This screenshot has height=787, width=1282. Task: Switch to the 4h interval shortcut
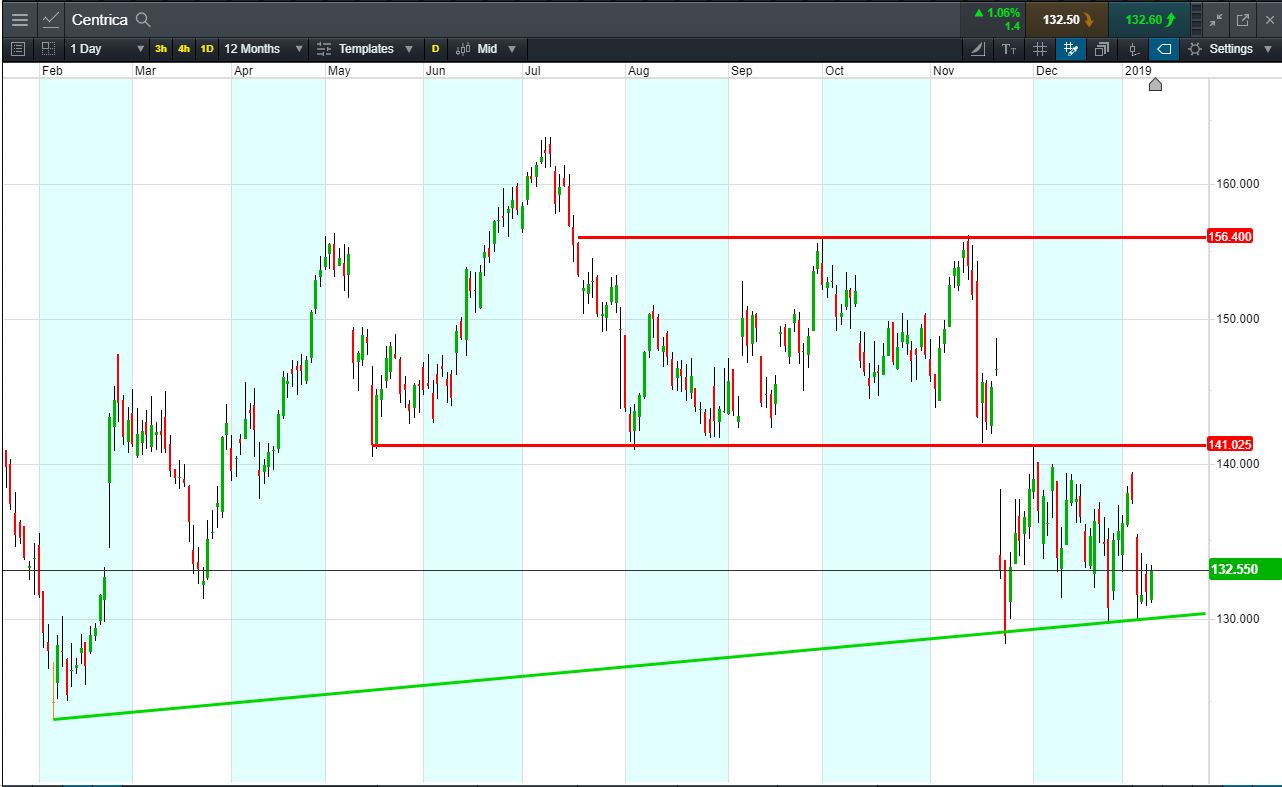pyautogui.click(x=184, y=48)
